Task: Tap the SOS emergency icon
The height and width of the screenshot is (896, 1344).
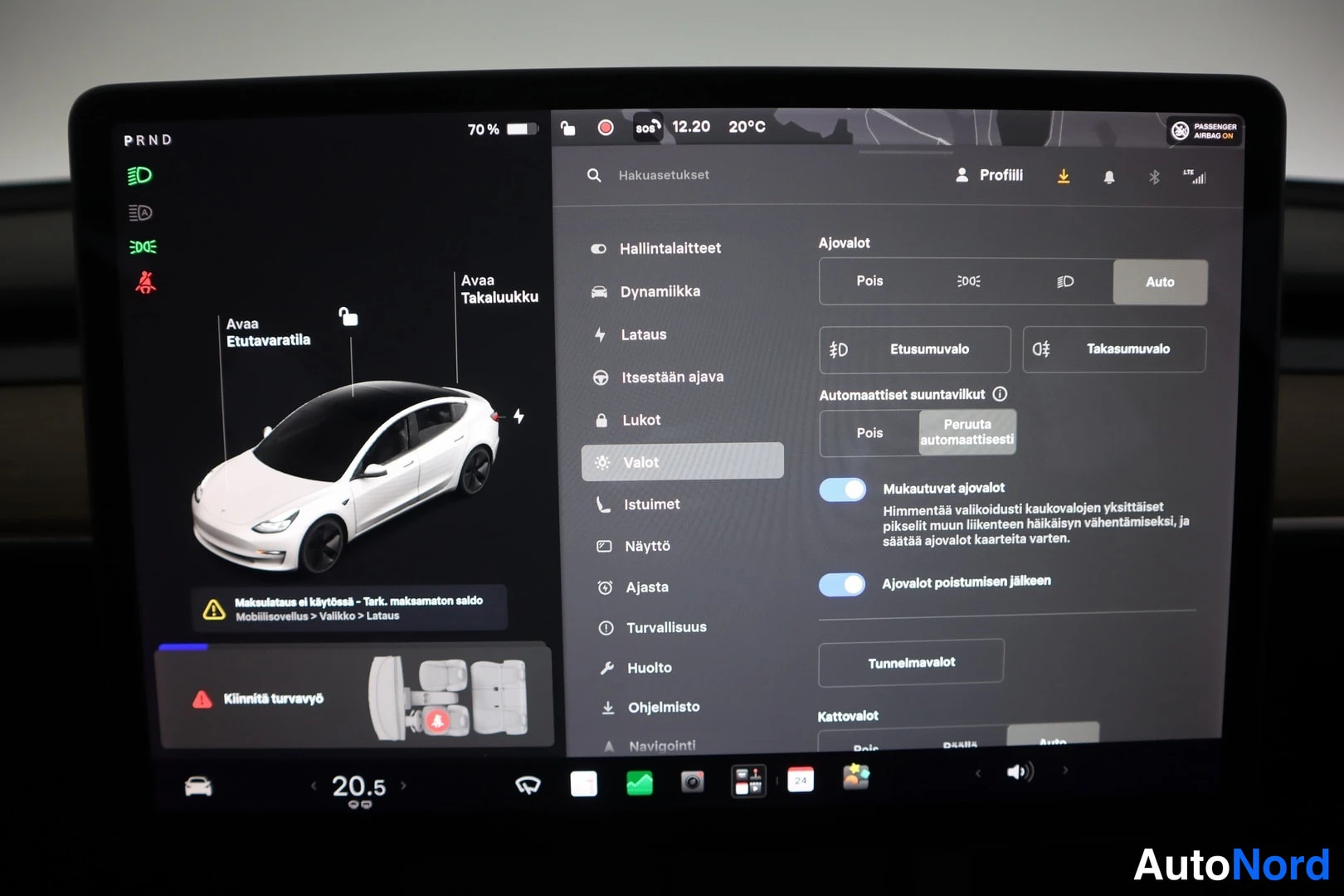Action: [647, 127]
